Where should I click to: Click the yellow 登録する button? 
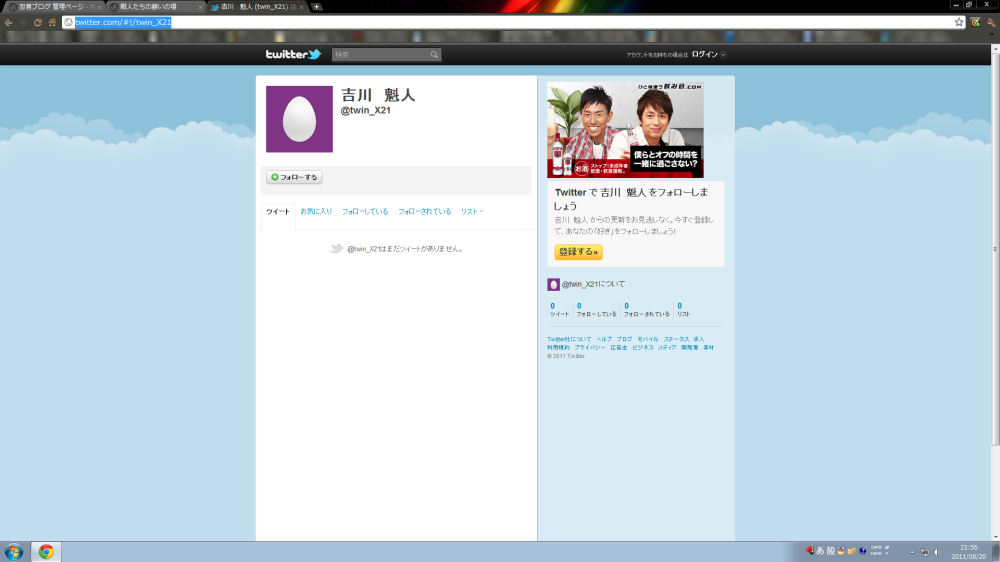coord(578,252)
